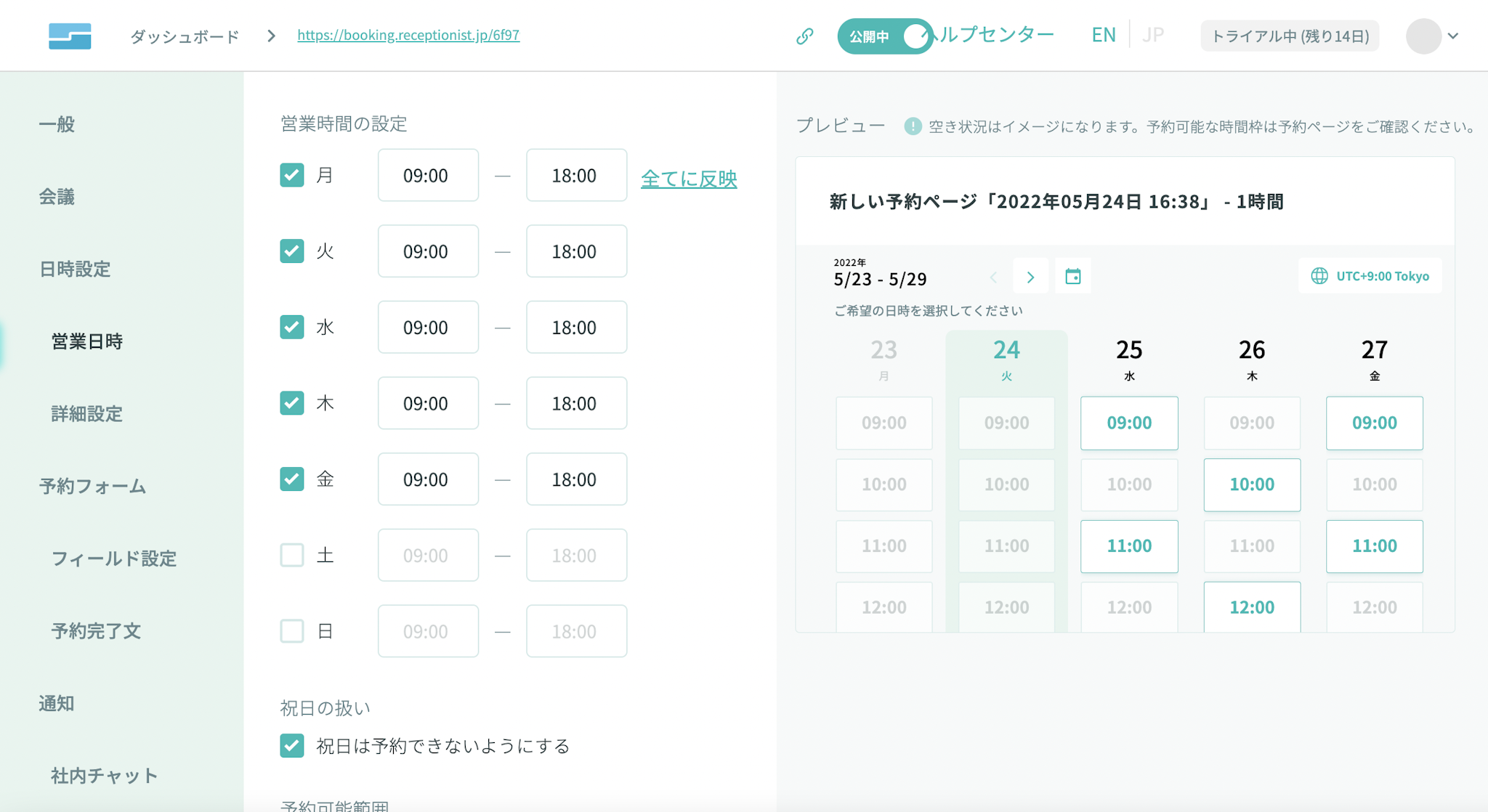Open the booking.receptionist.jp page URL
The height and width of the screenshot is (812, 1488).
(x=408, y=35)
